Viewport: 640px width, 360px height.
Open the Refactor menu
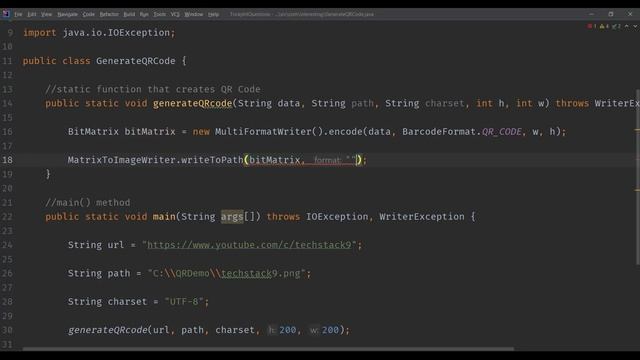109,14
